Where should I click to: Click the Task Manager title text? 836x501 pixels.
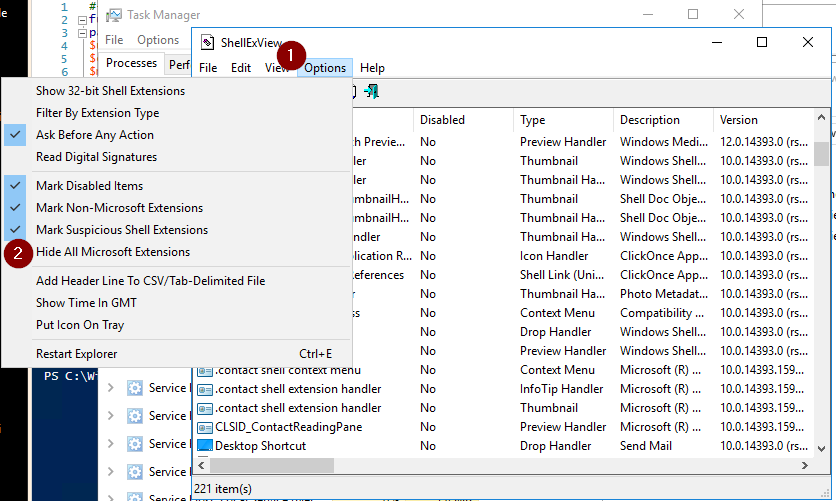pos(164,15)
